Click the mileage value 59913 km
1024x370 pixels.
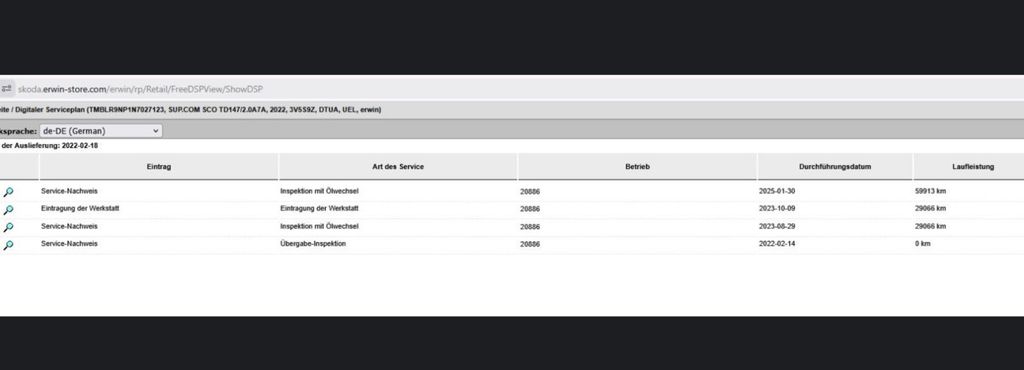pyautogui.click(x=931, y=191)
